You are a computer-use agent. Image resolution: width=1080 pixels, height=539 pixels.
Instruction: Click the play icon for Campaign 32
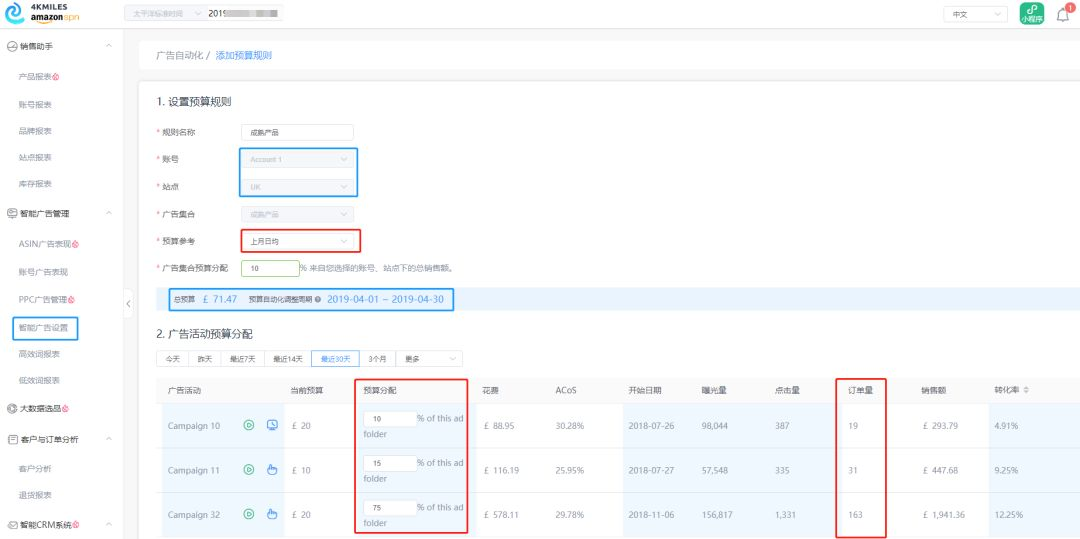coord(249,514)
